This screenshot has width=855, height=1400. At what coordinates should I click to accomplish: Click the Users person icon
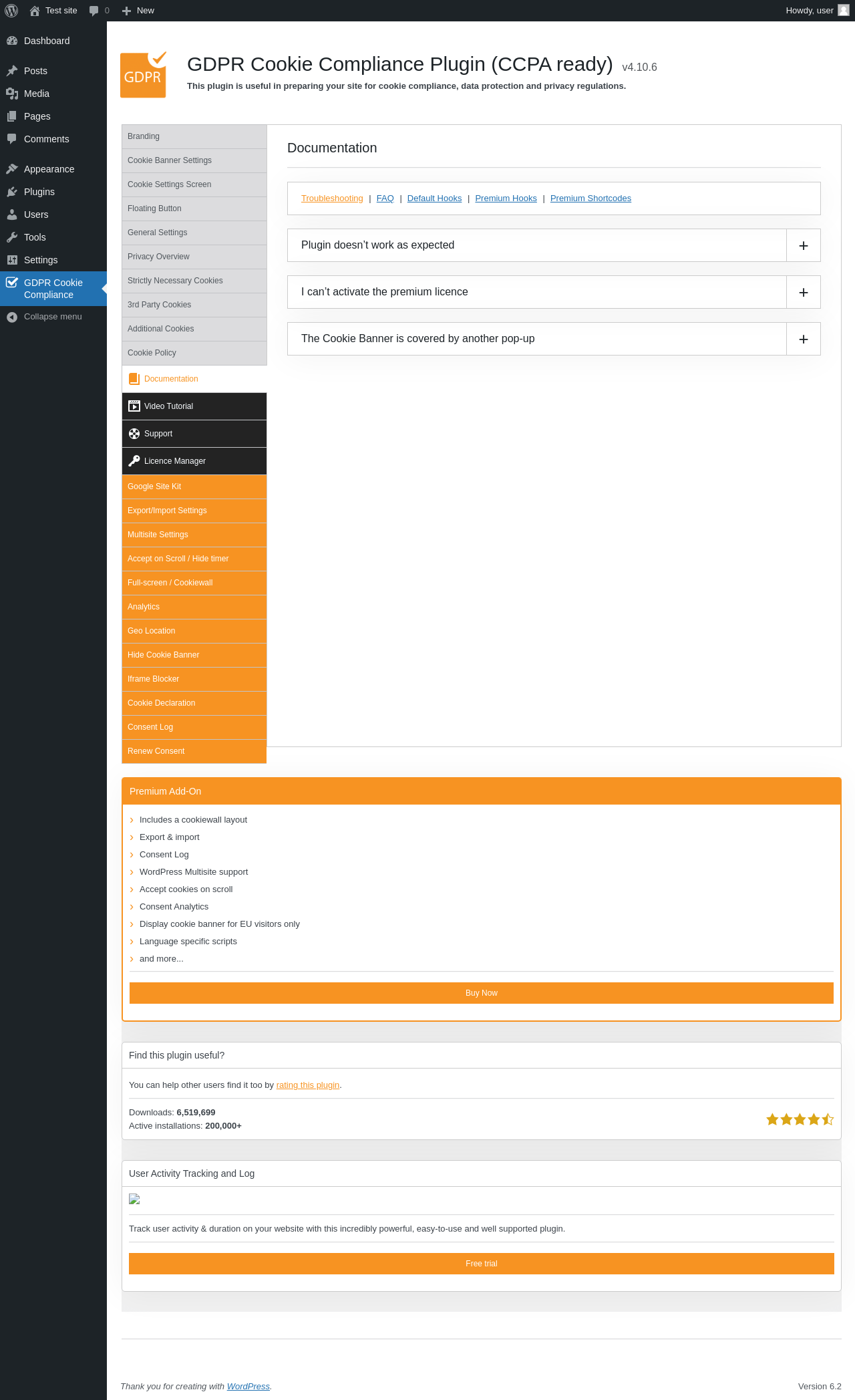coord(12,215)
